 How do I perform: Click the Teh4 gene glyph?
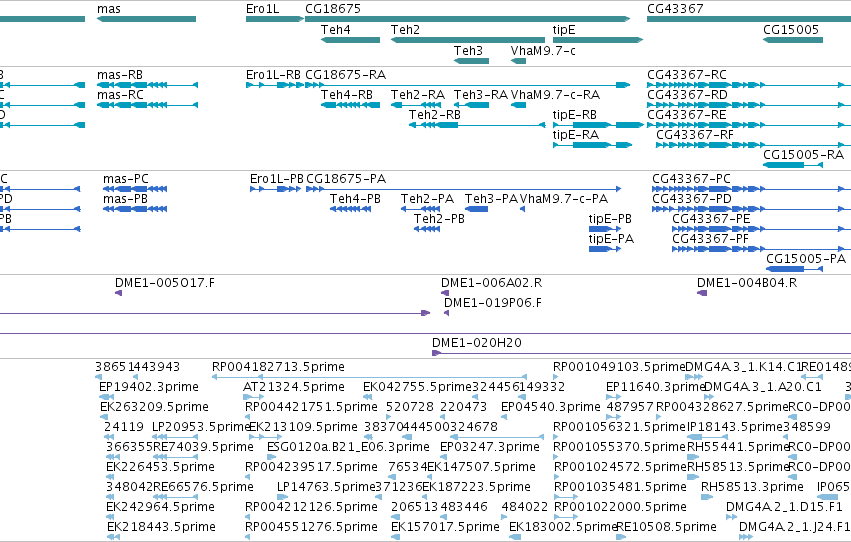(x=350, y=40)
